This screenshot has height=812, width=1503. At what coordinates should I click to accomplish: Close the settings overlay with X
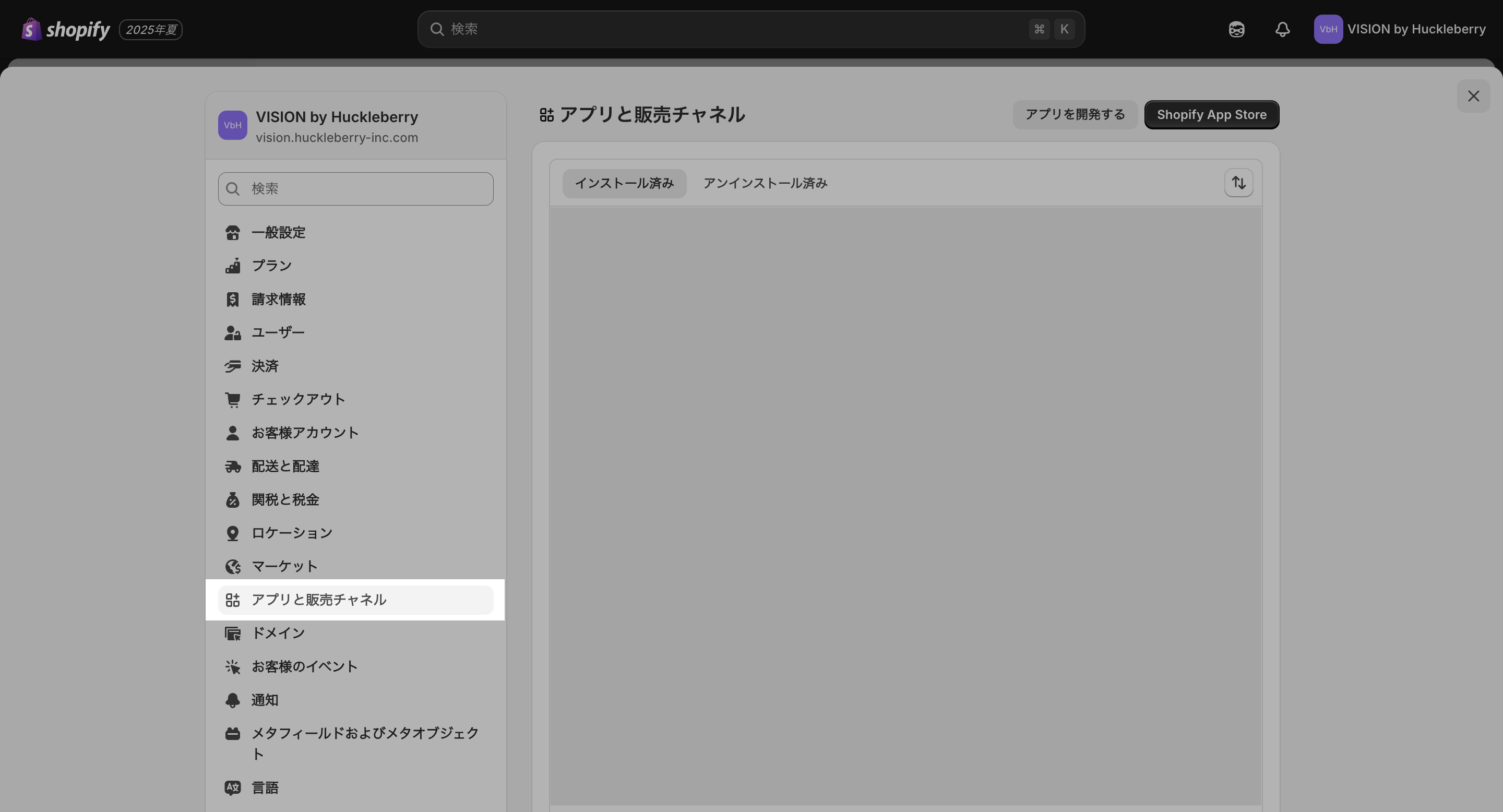[x=1473, y=96]
